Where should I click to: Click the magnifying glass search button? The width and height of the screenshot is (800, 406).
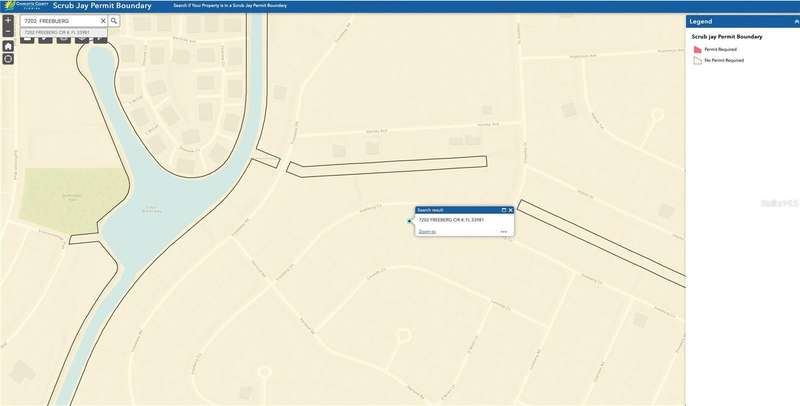[x=114, y=20]
